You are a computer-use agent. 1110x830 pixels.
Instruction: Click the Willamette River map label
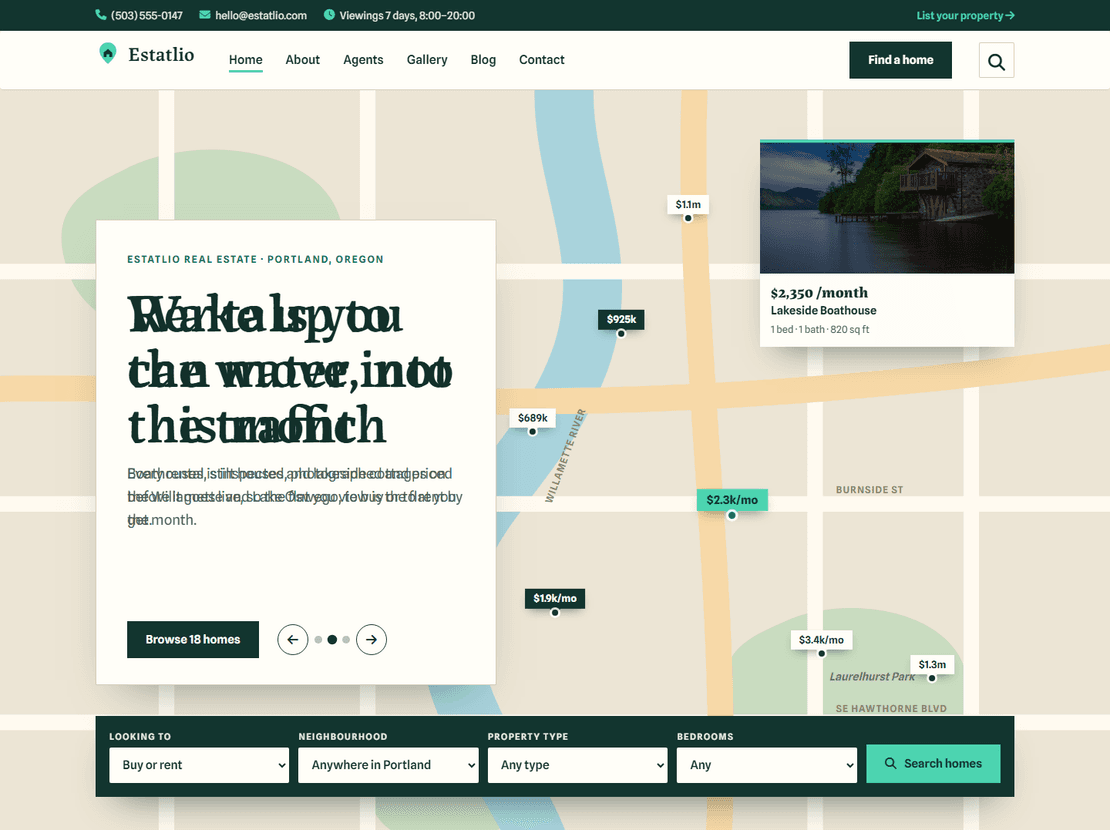tap(566, 455)
